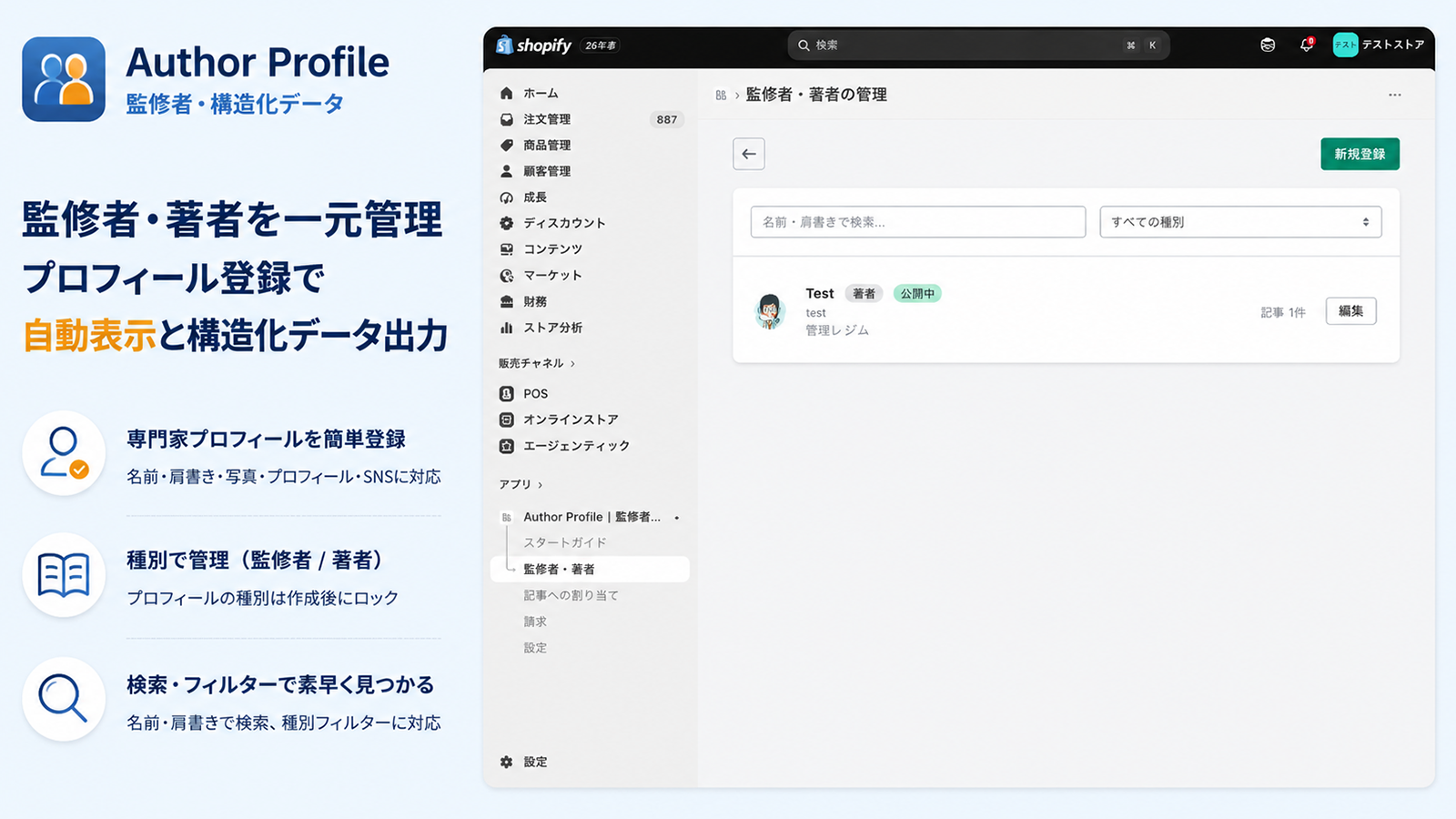Open the すべての種別 filter dropdown
Image resolution: width=1456 pixels, height=819 pixels.
pos(1240,222)
